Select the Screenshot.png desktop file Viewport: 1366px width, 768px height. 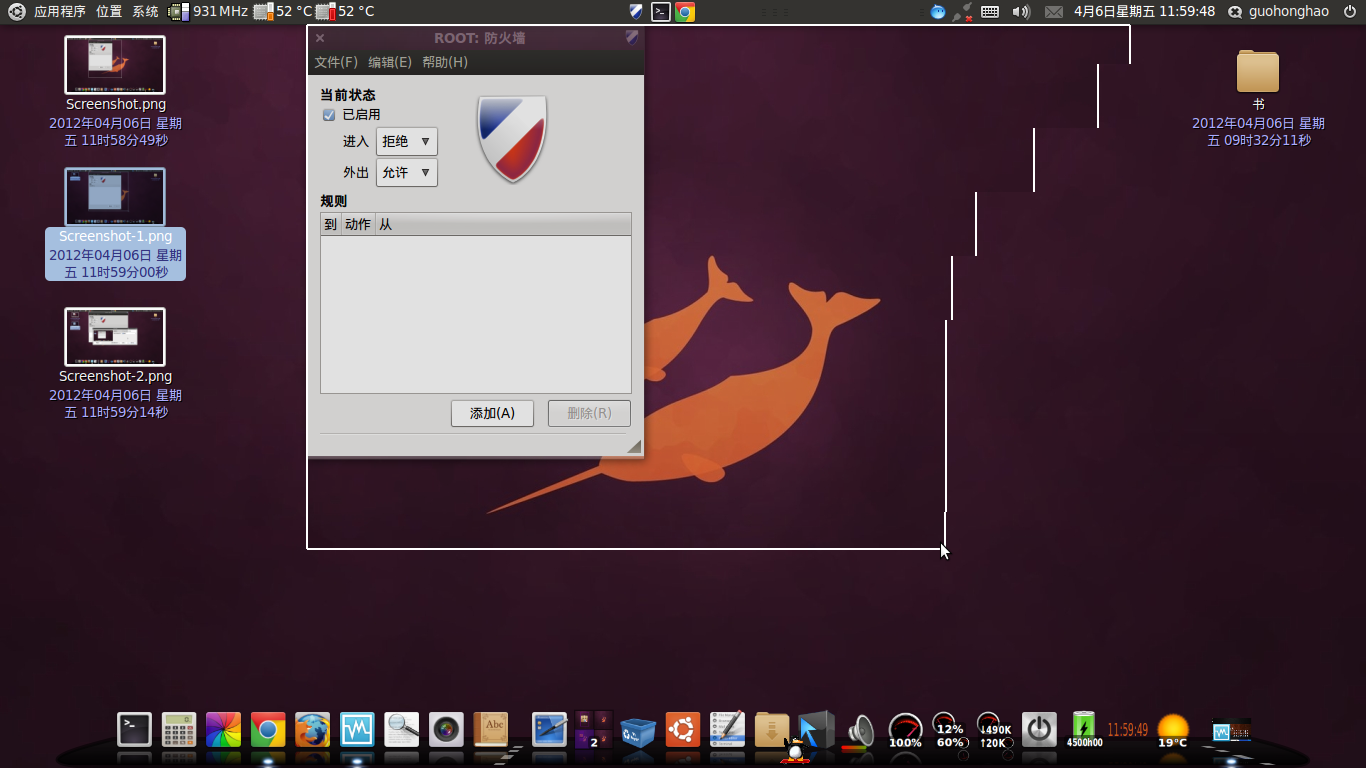point(115,93)
